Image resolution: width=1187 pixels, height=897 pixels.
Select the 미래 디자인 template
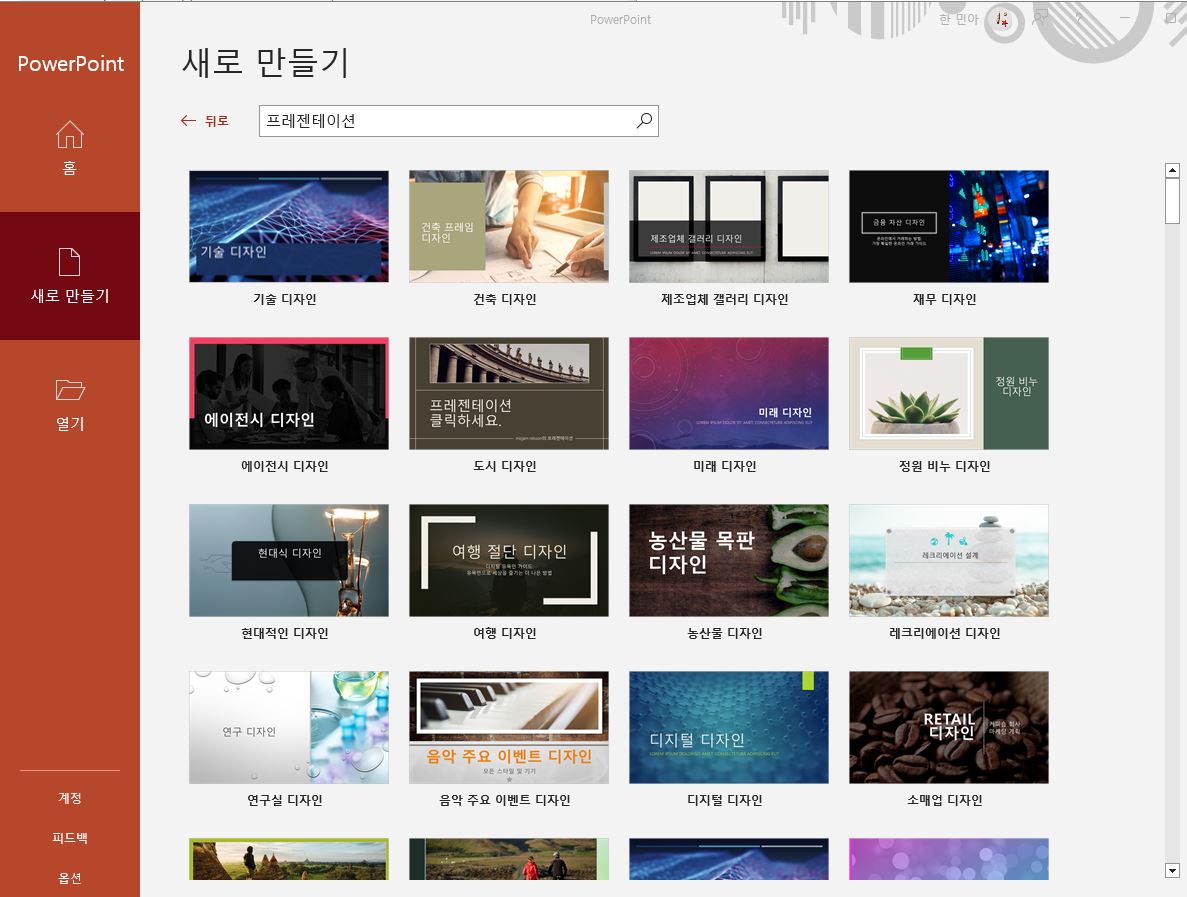[728, 393]
